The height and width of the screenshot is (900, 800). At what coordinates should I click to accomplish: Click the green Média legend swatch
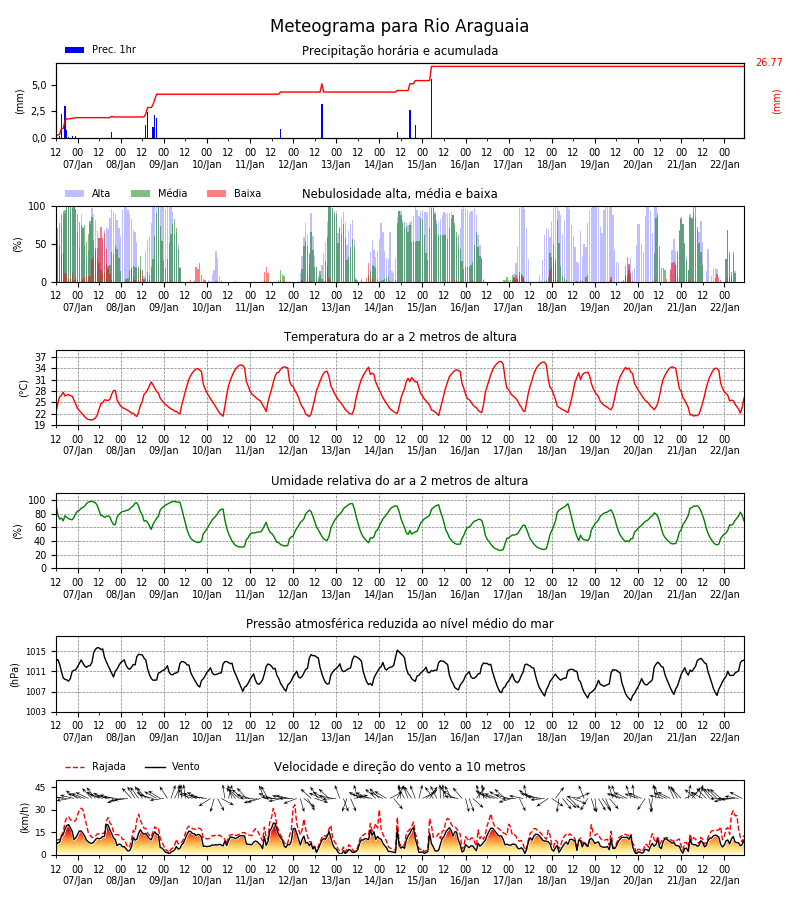tap(141, 193)
